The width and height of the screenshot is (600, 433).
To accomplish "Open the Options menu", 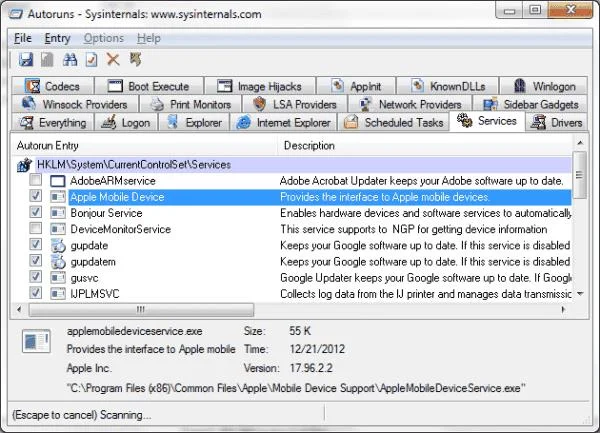I will 104,38.
